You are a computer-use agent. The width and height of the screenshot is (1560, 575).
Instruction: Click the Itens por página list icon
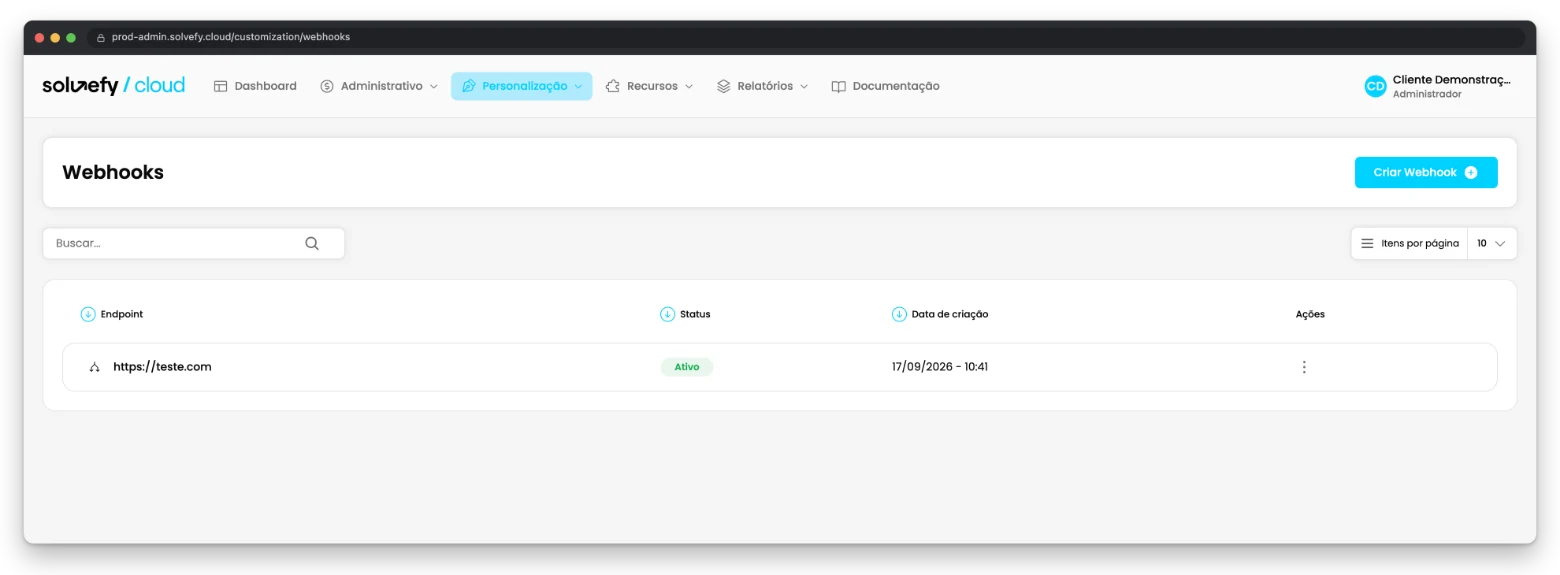1367,243
